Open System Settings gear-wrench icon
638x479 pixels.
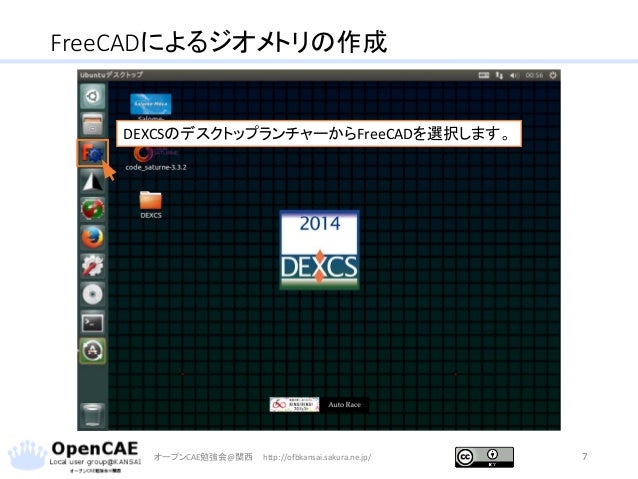(93, 266)
